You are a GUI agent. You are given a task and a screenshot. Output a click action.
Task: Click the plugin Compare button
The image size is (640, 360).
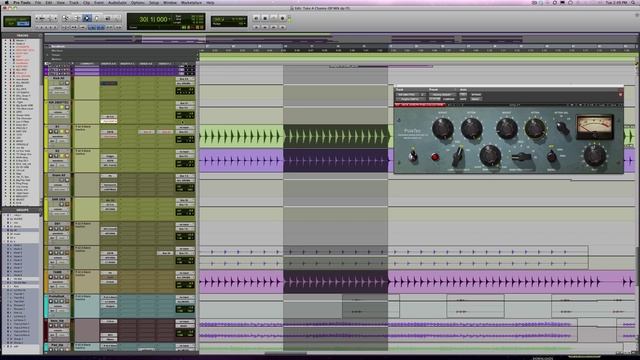click(x=449, y=99)
